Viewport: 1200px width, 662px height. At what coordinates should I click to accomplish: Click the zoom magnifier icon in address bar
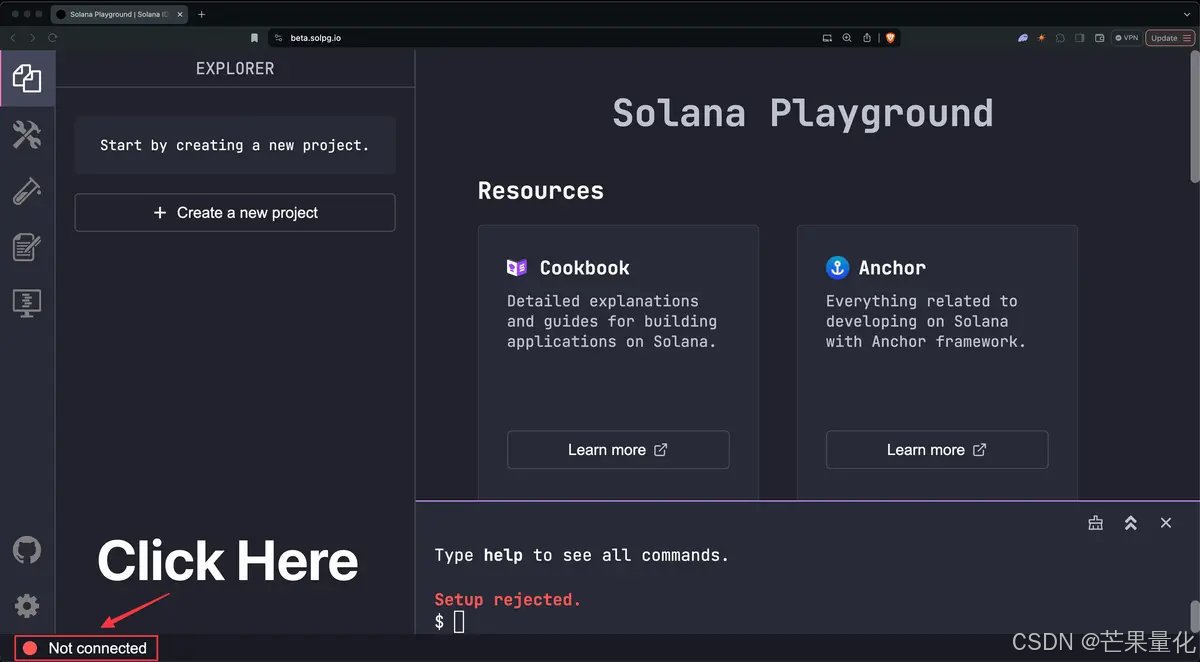tap(847, 38)
